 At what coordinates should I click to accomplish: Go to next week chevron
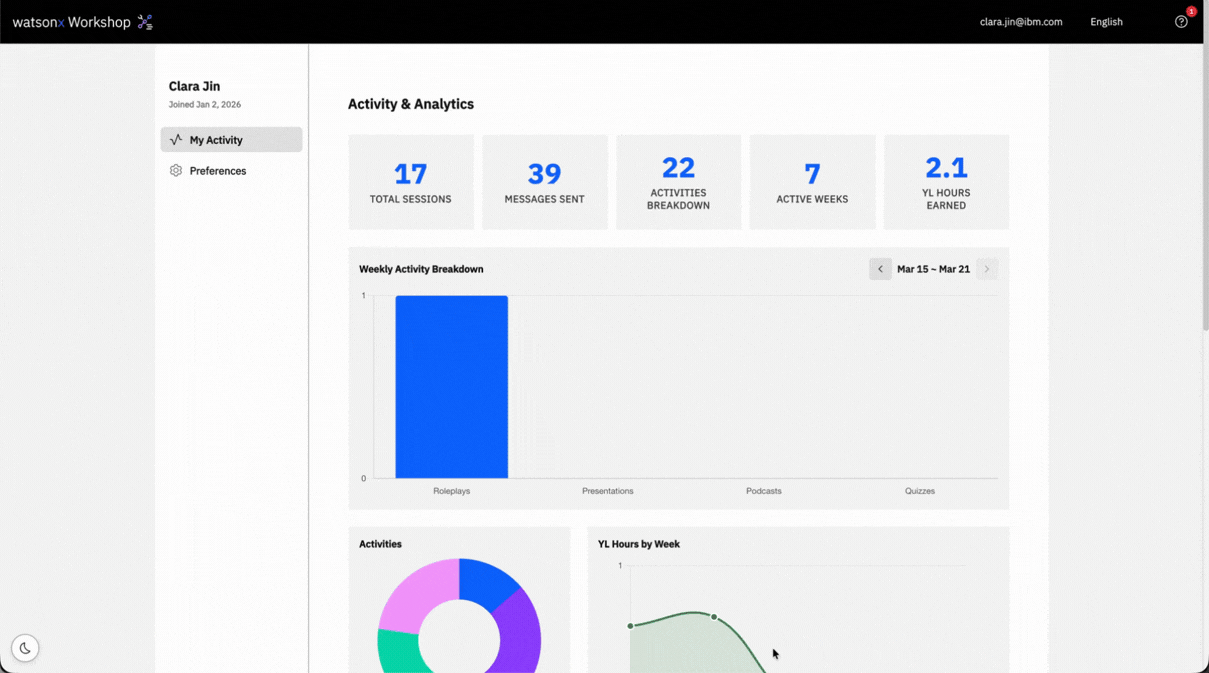pyautogui.click(x=987, y=269)
